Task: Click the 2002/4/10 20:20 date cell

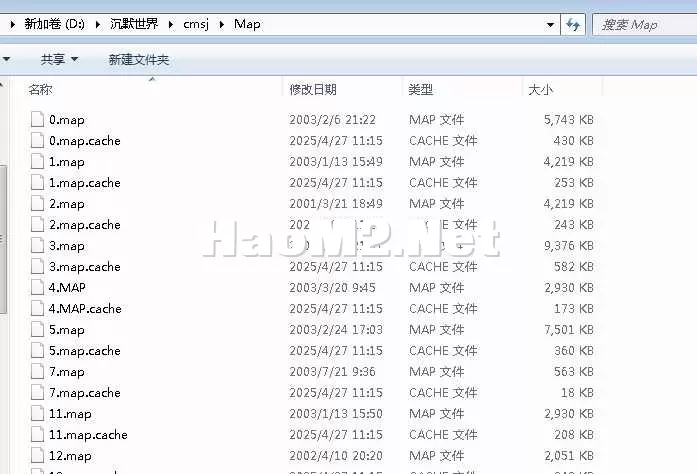Action: 336,455
